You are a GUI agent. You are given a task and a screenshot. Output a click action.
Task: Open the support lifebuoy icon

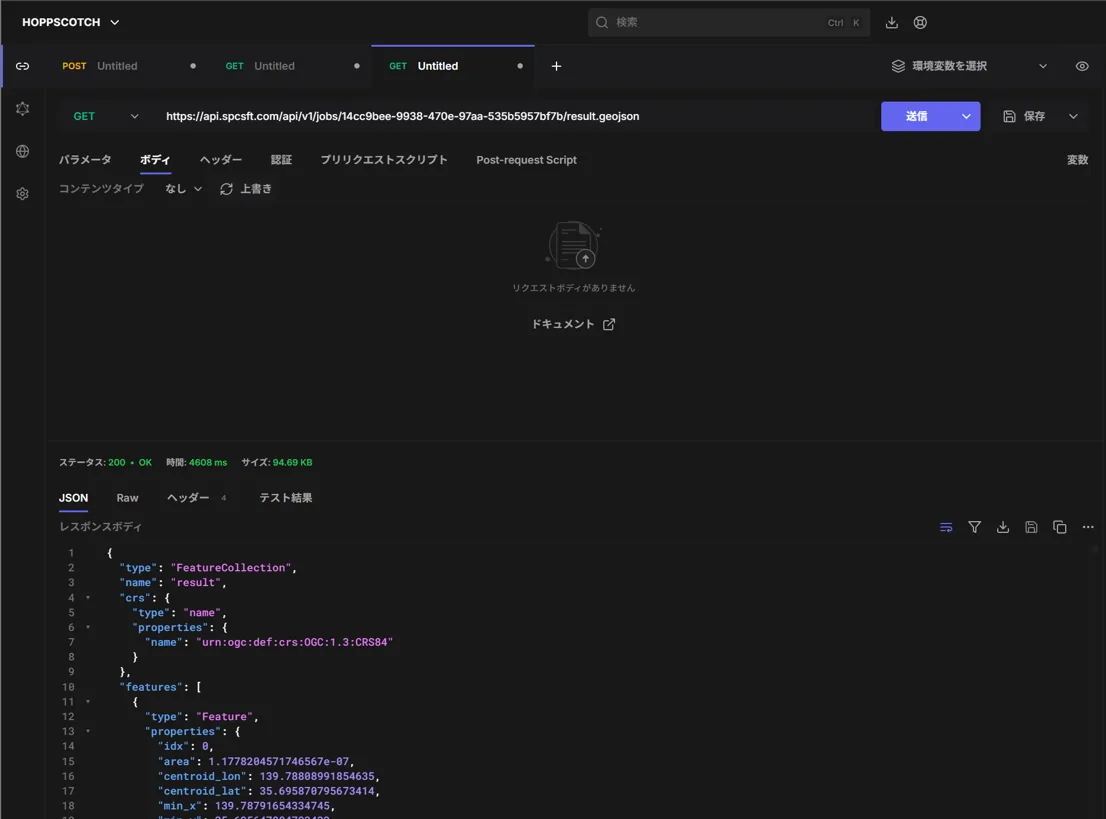click(x=920, y=23)
